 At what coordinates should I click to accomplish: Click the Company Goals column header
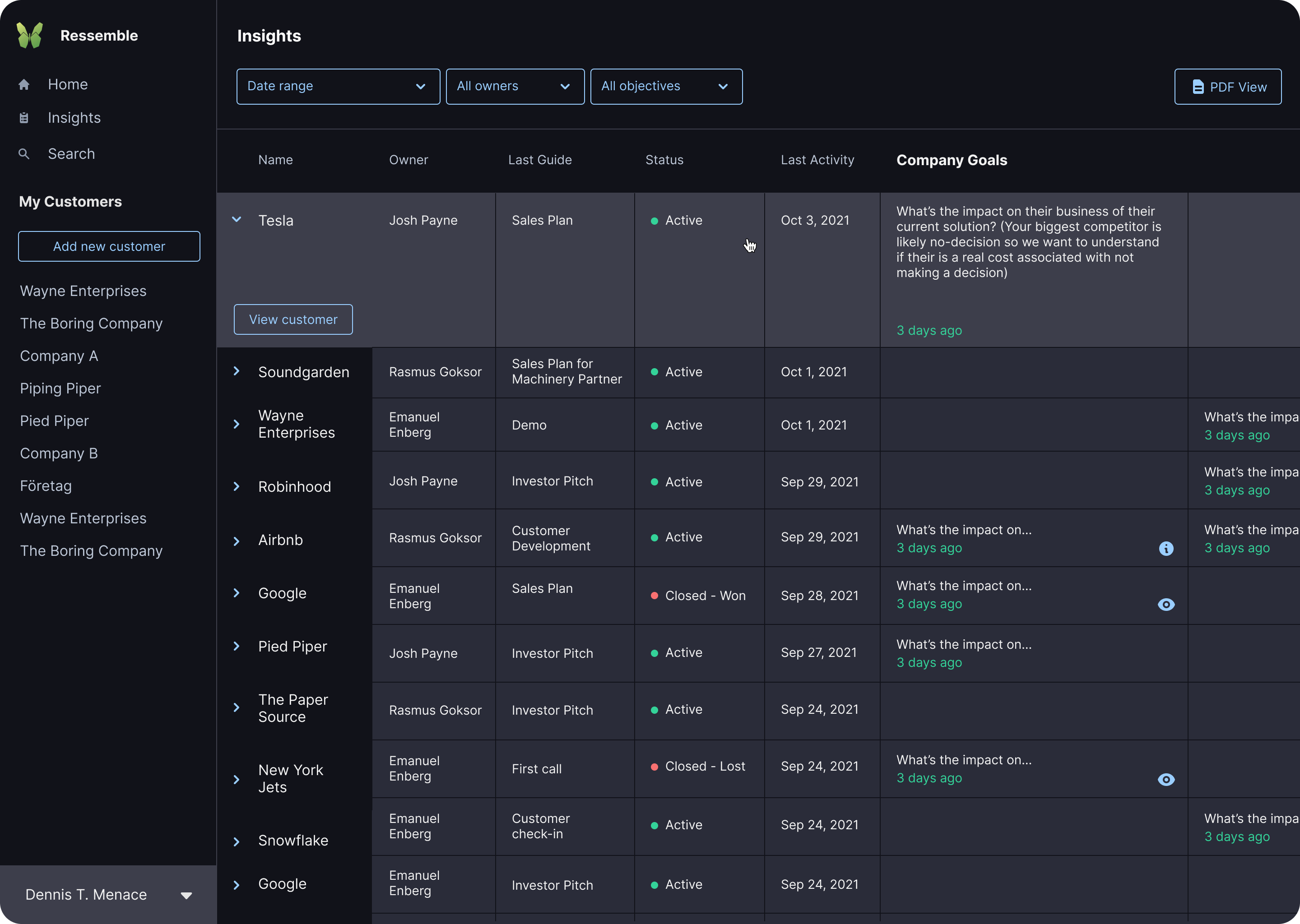(x=952, y=160)
